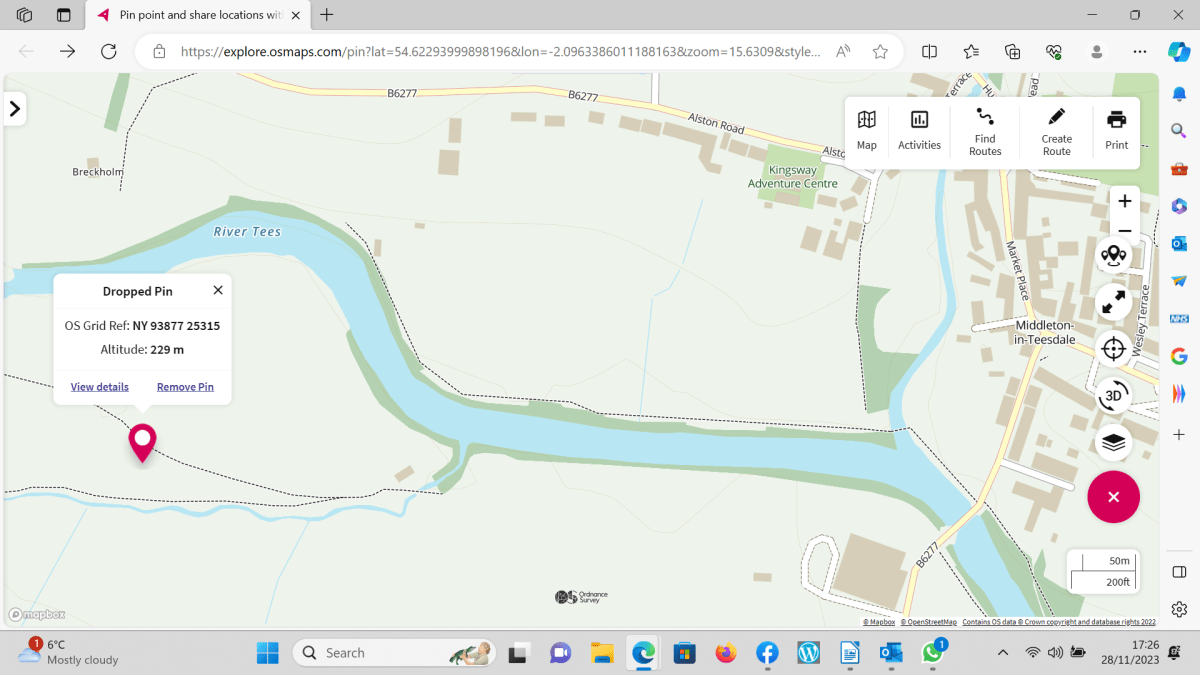This screenshot has height=675, width=1200.
Task: Click the browser address bar
Action: pyautogui.click(x=500, y=52)
